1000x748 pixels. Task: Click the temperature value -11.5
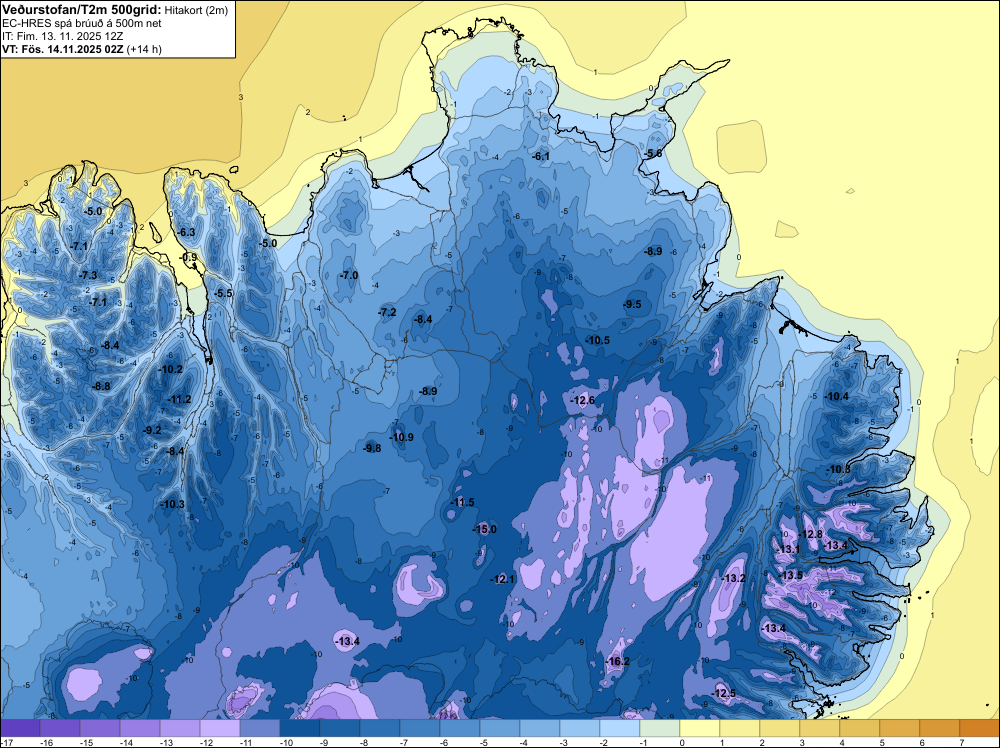pyautogui.click(x=462, y=502)
